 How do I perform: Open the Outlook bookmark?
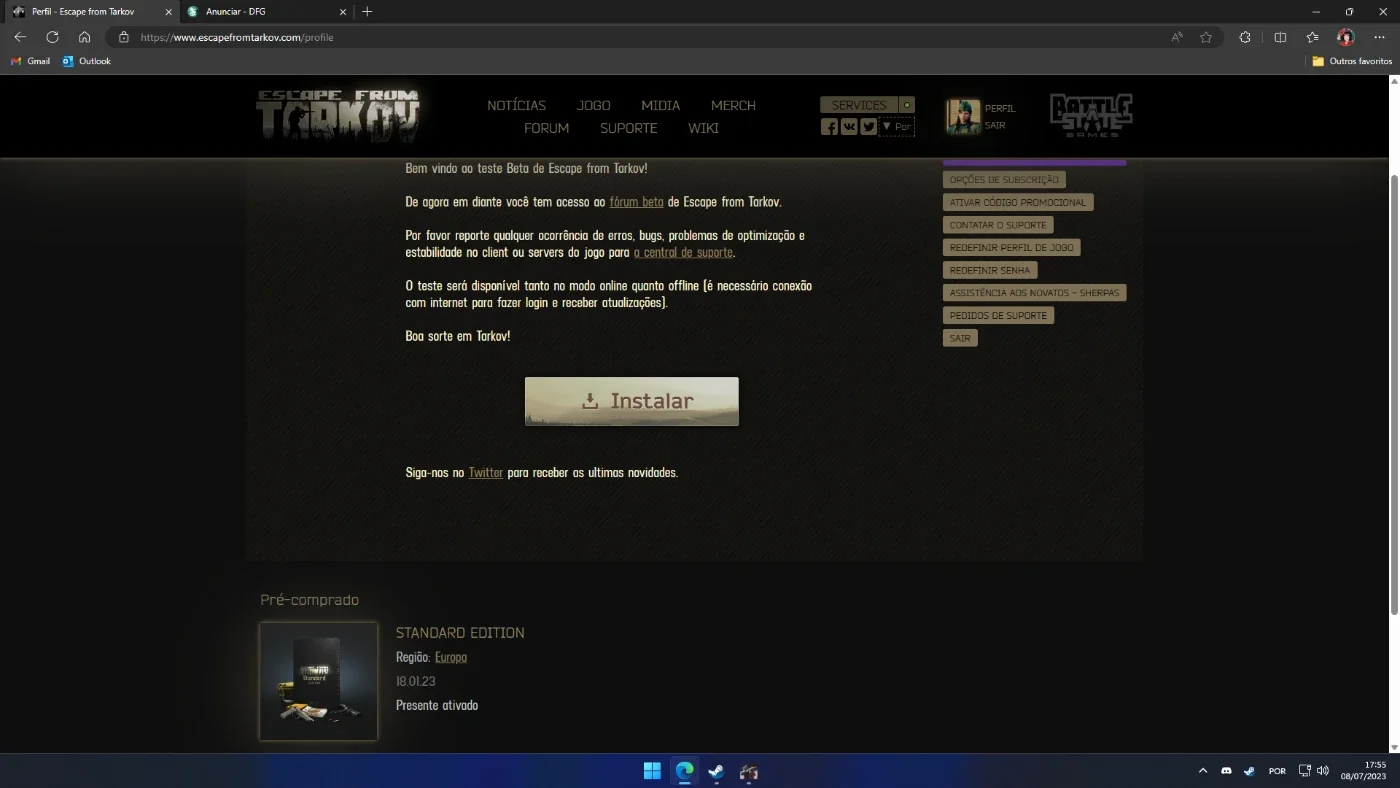pos(86,61)
